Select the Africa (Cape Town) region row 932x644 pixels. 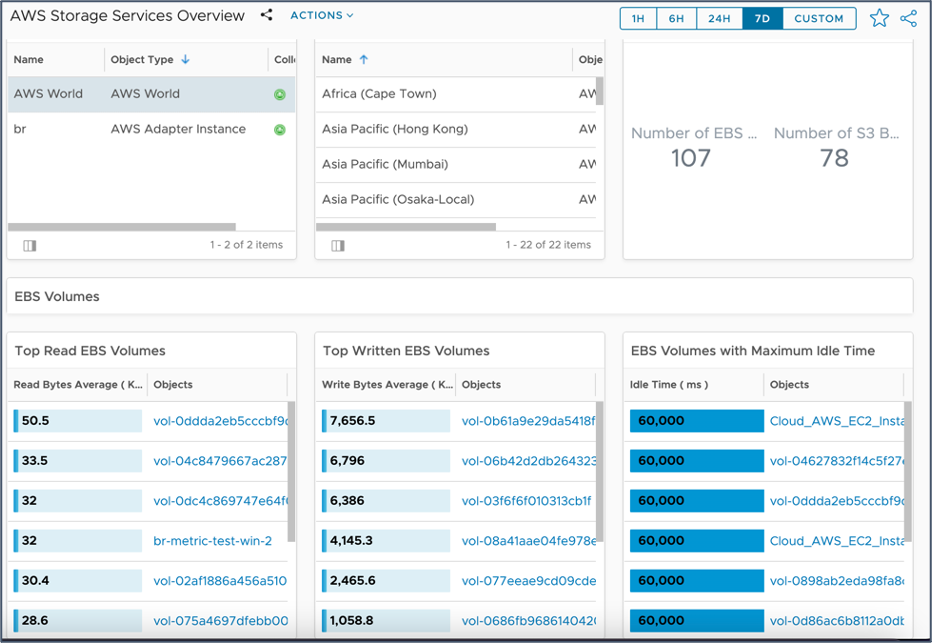(379, 94)
